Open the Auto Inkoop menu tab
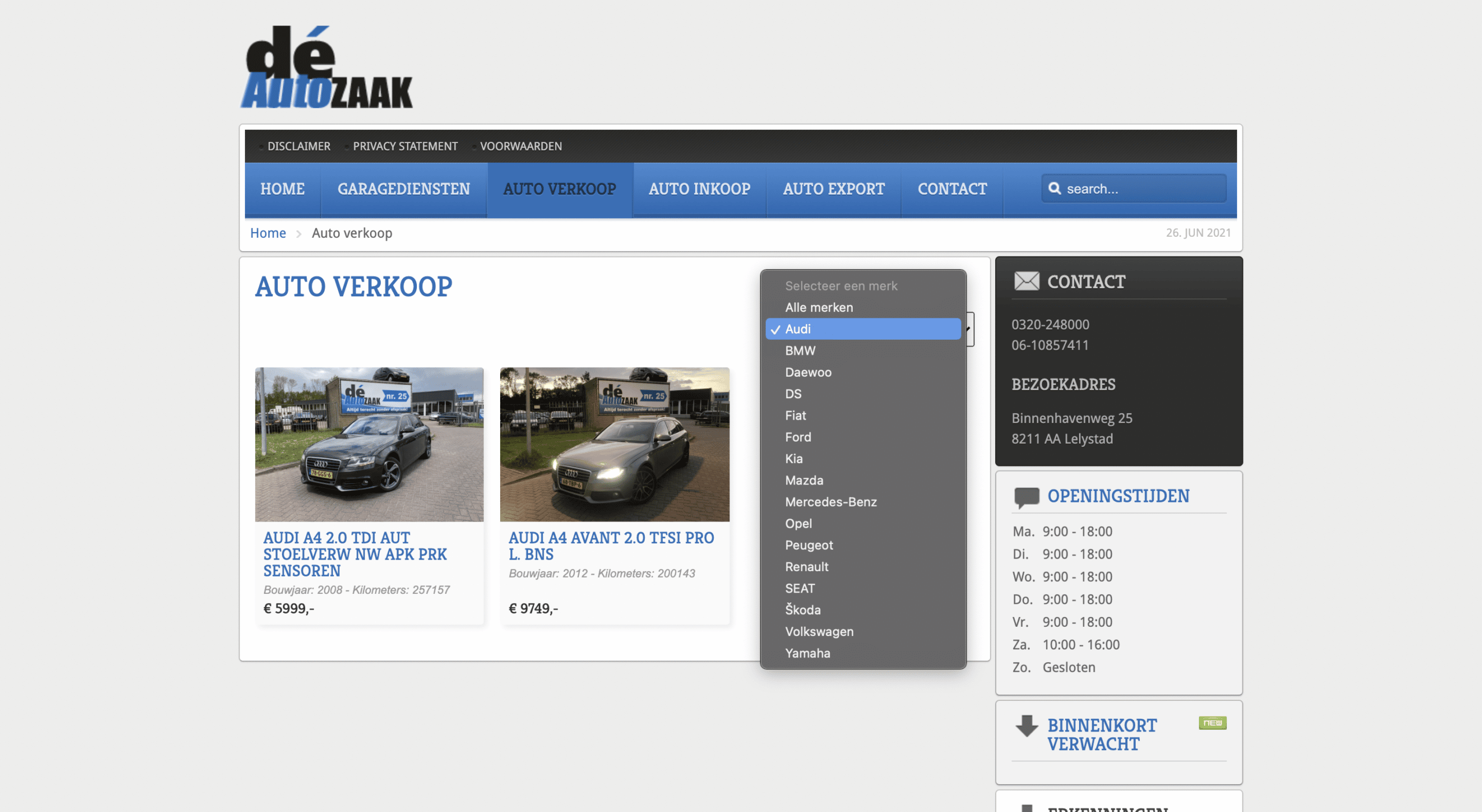The width and height of the screenshot is (1482, 812). point(699,189)
